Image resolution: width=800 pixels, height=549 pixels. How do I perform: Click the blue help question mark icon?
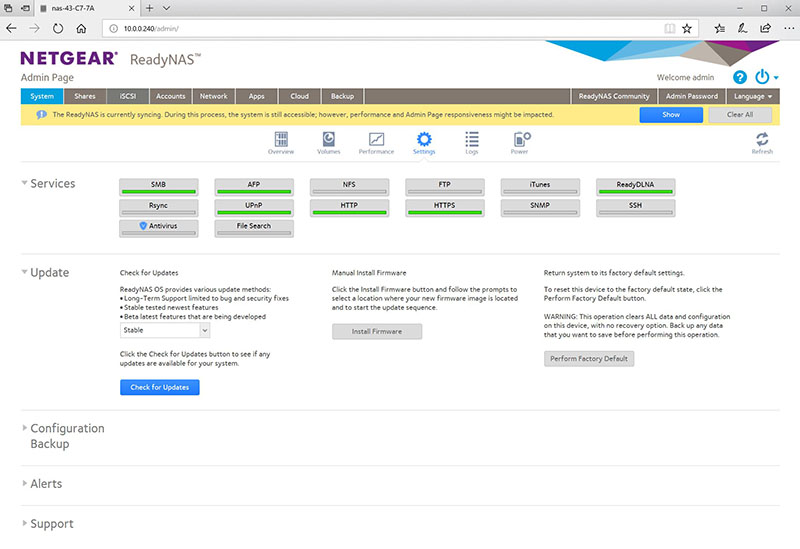740,77
